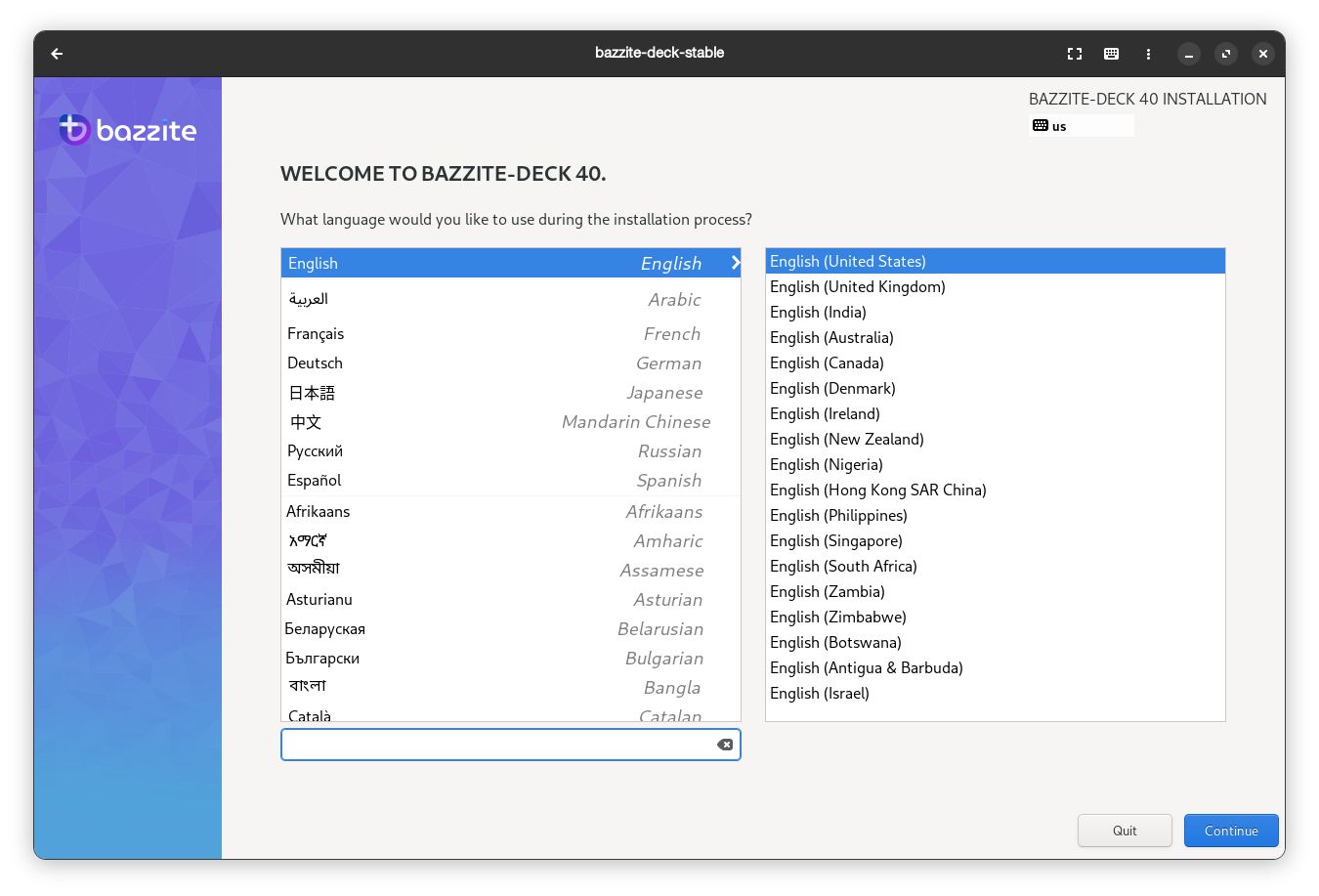Enter fullscreen using the titlebar icon
This screenshot has width=1319, height=896.
point(1074,54)
